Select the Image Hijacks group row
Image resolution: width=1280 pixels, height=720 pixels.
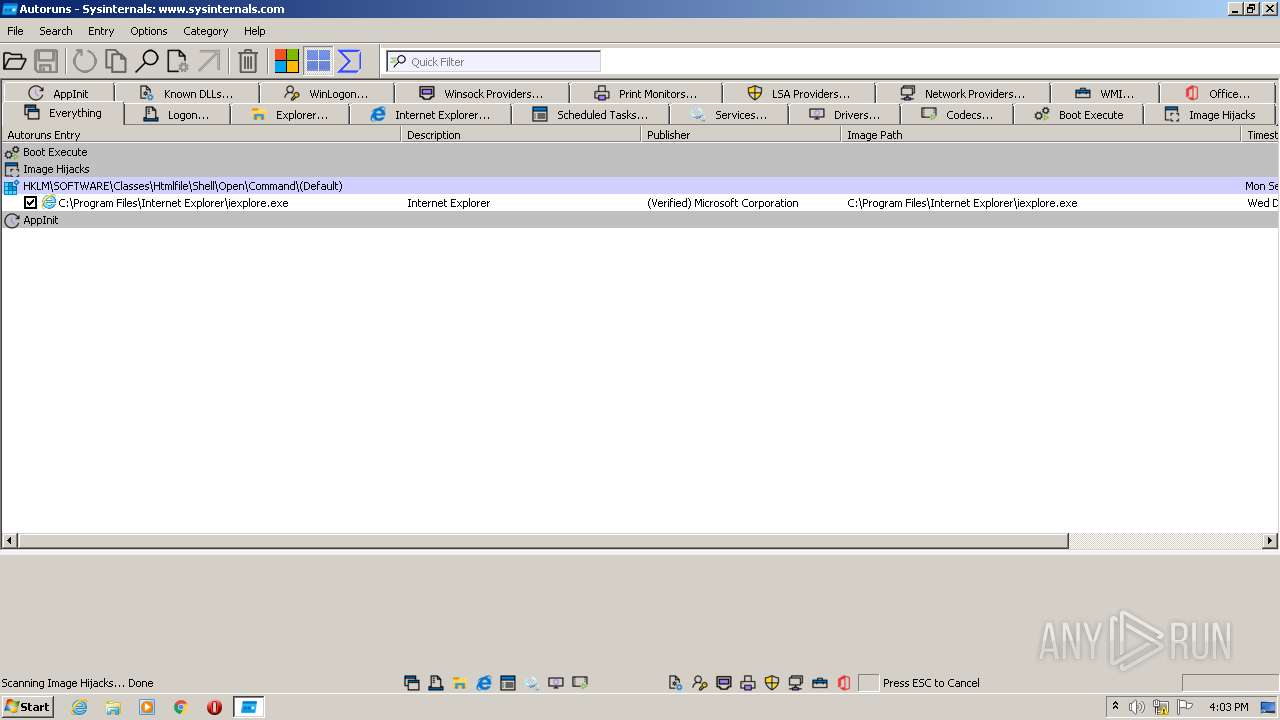coord(640,169)
